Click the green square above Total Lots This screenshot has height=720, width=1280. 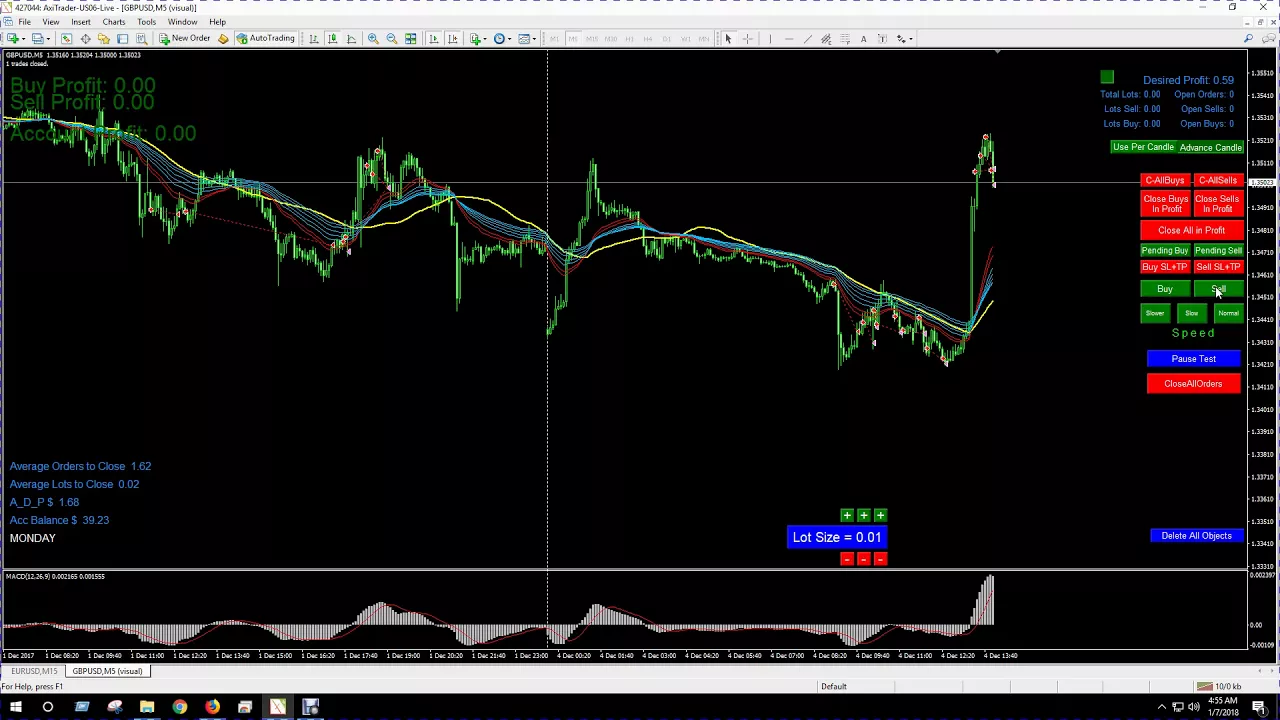[1107, 78]
